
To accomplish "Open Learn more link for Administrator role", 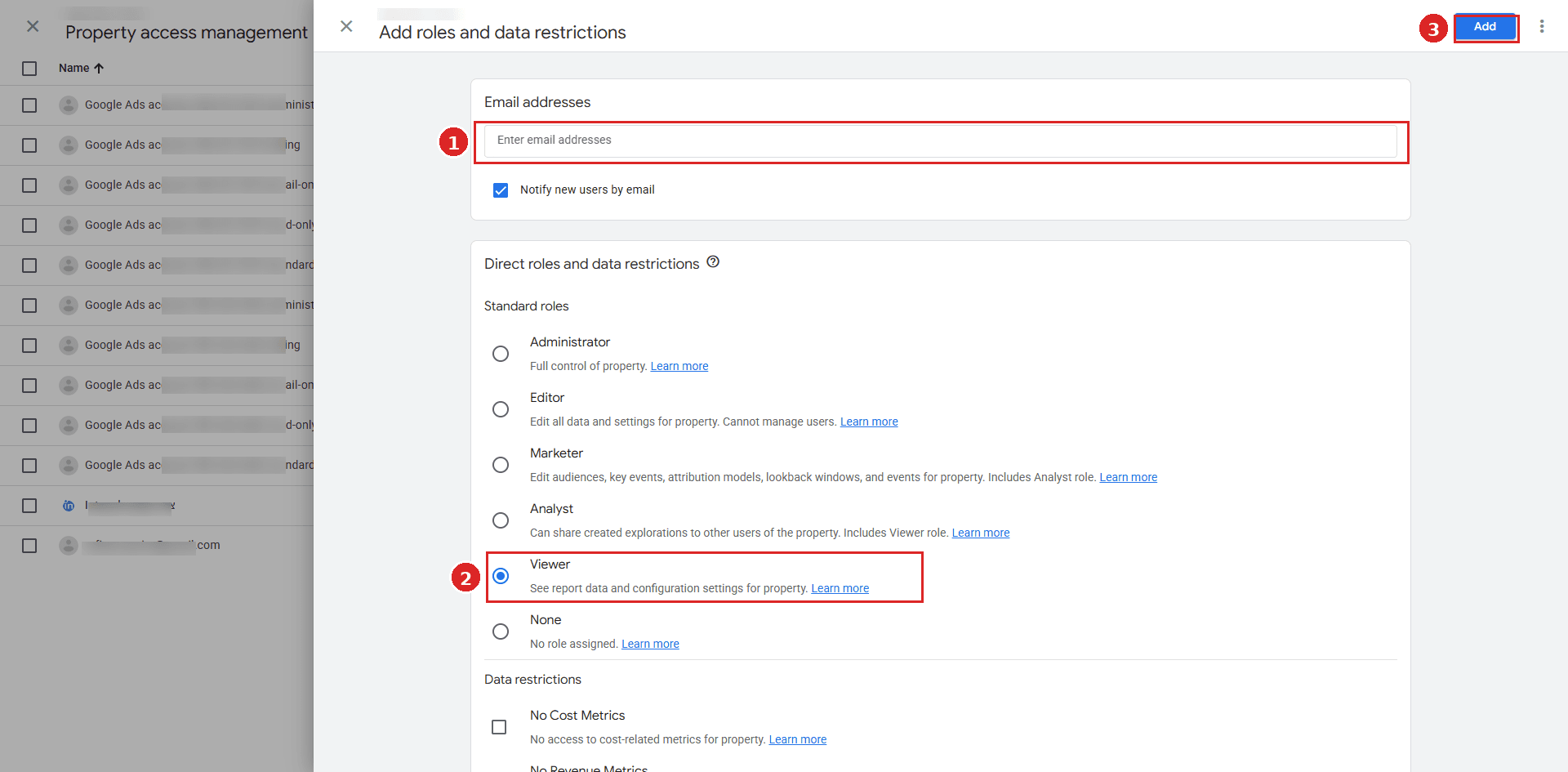I will (x=679, y=366).
